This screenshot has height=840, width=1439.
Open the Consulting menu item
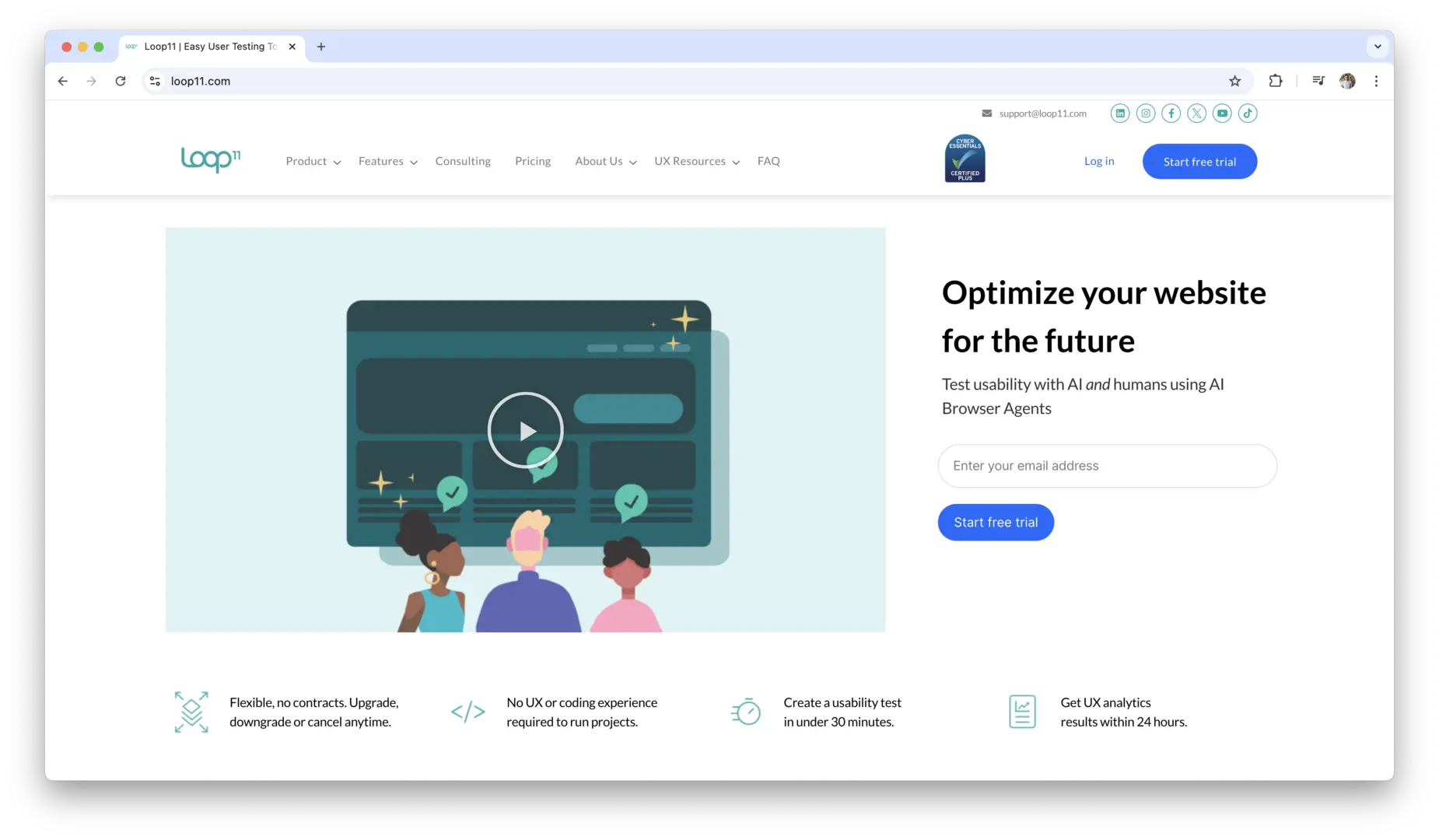[x=463, y=161]
